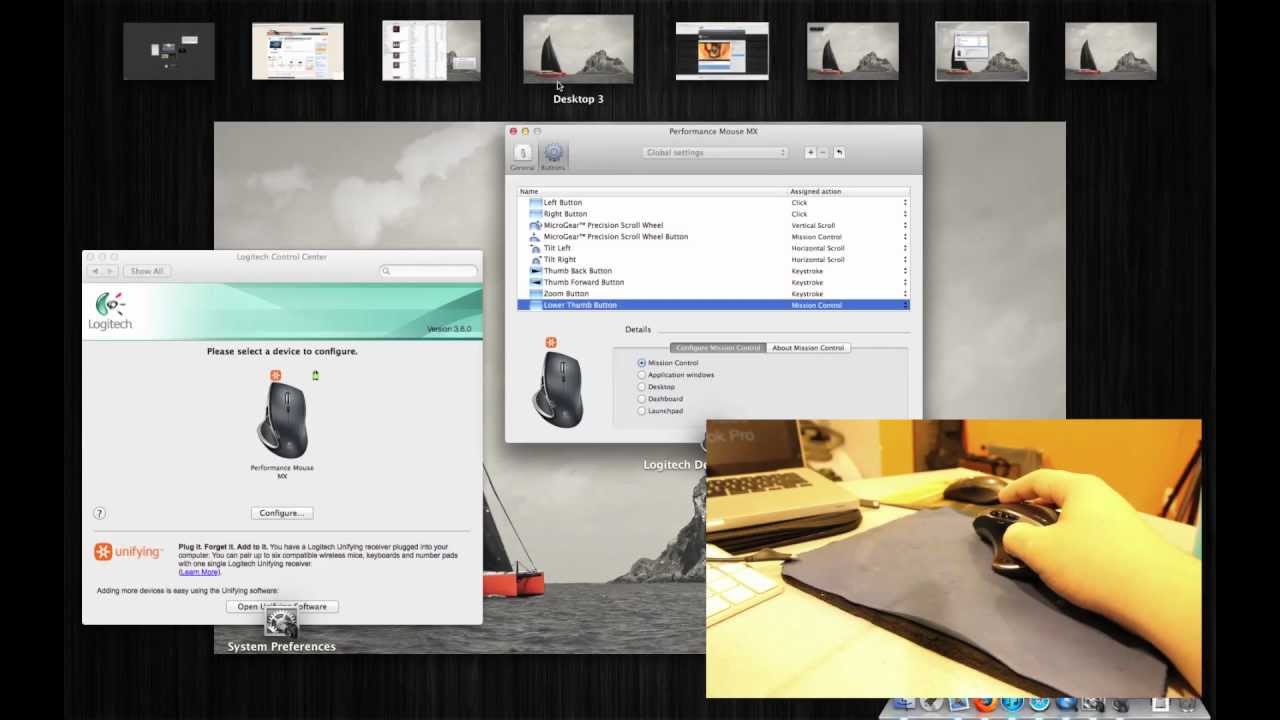The image size is (1280, 720).
Task: Select the Launchpad radio option
Action: (642, 411)
